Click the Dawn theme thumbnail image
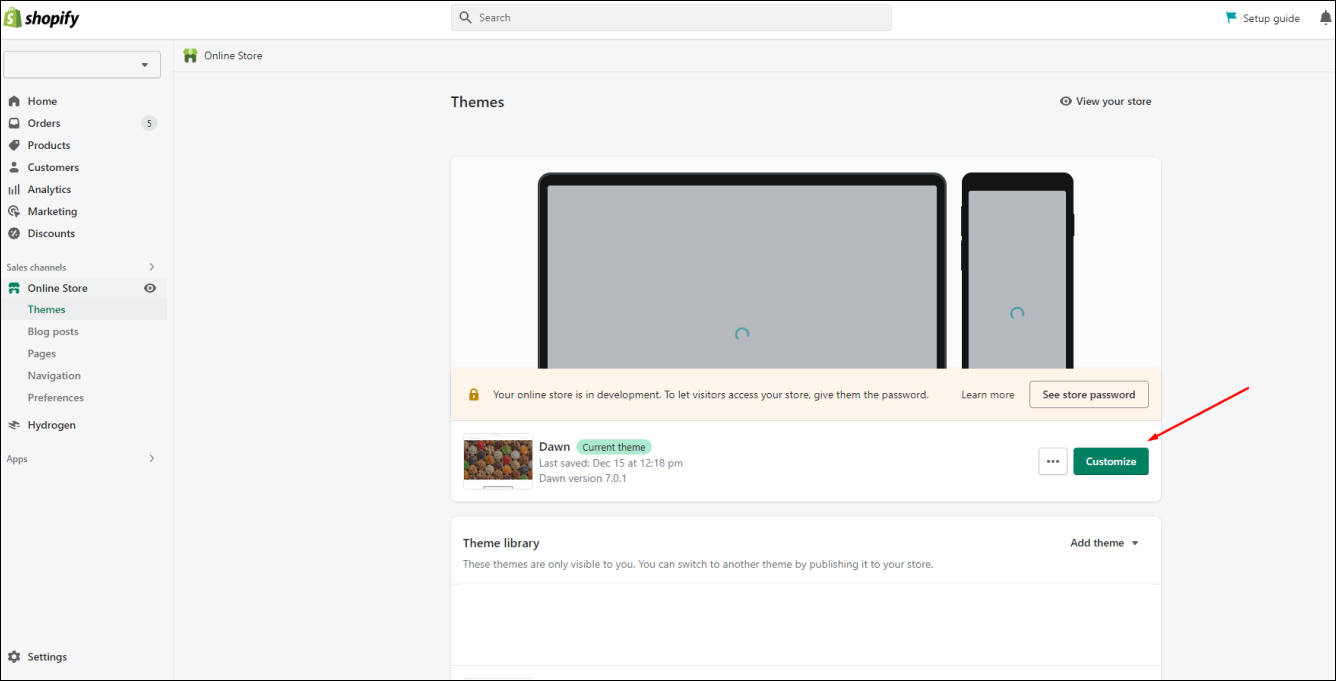This screenshot has width=1336, height=681. (498, 460)
